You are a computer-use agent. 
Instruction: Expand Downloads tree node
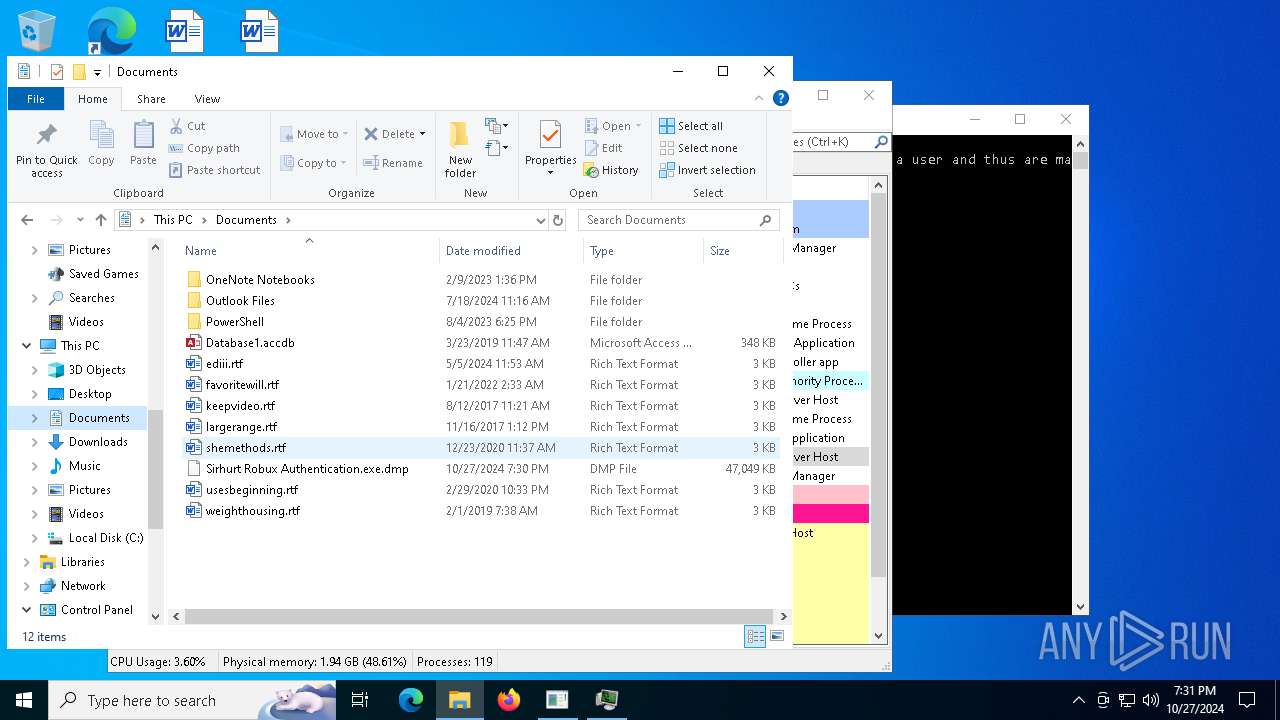[x=35, y=442]
